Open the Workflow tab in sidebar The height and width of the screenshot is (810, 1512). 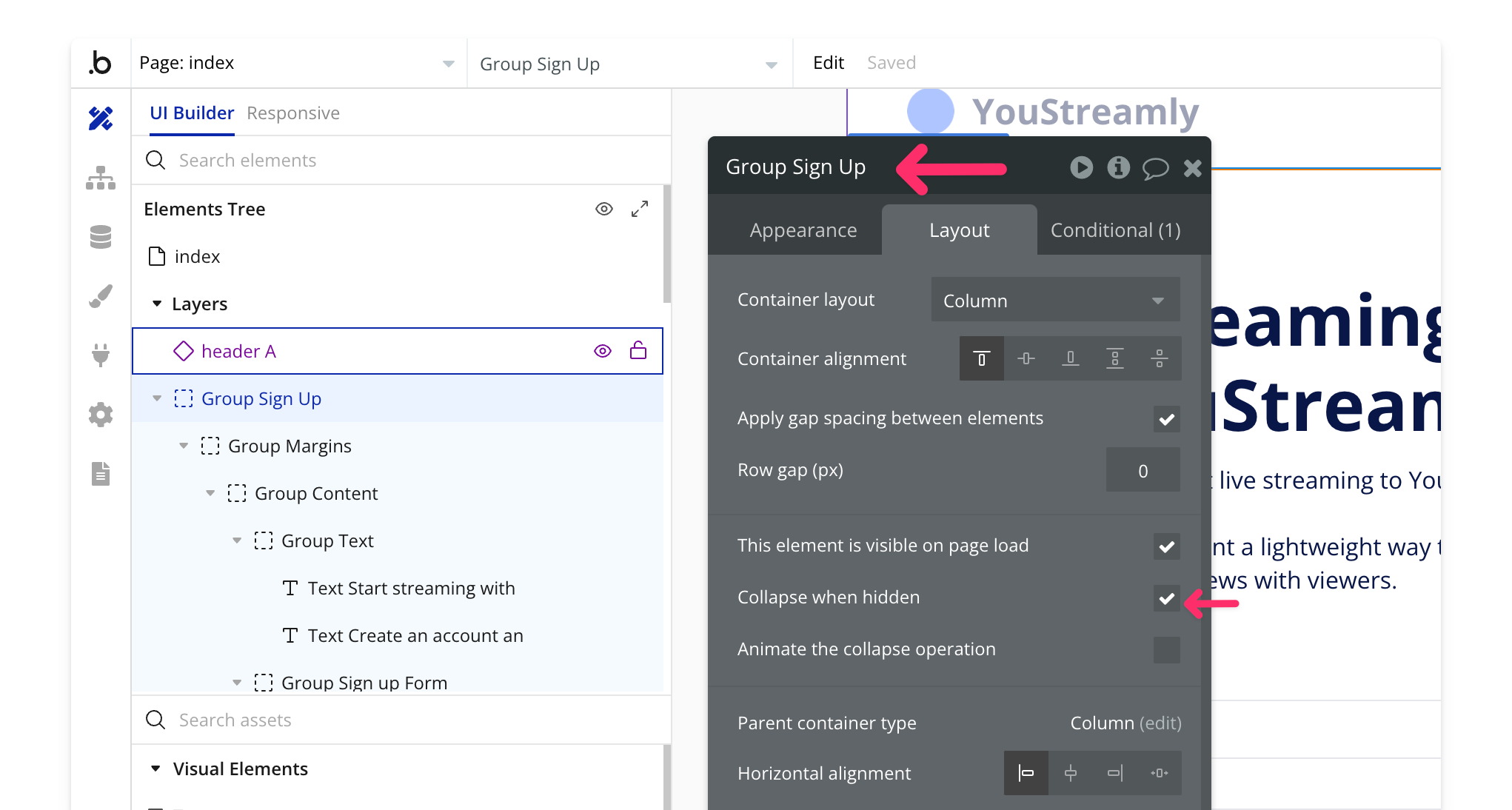pyautogui.click(x=101, y=178)
